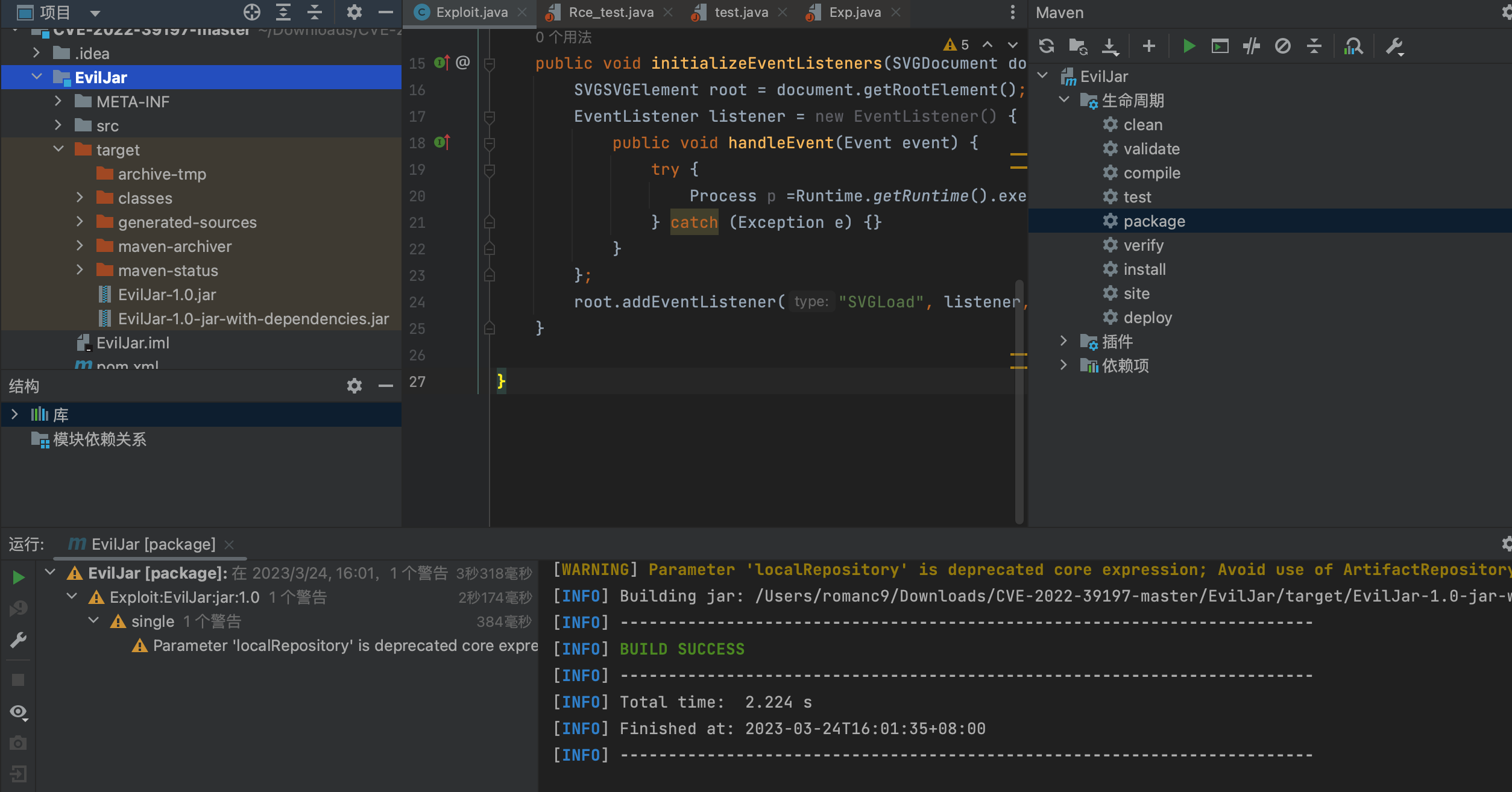Generate sources and update folders in Maven

point(1078,46)
